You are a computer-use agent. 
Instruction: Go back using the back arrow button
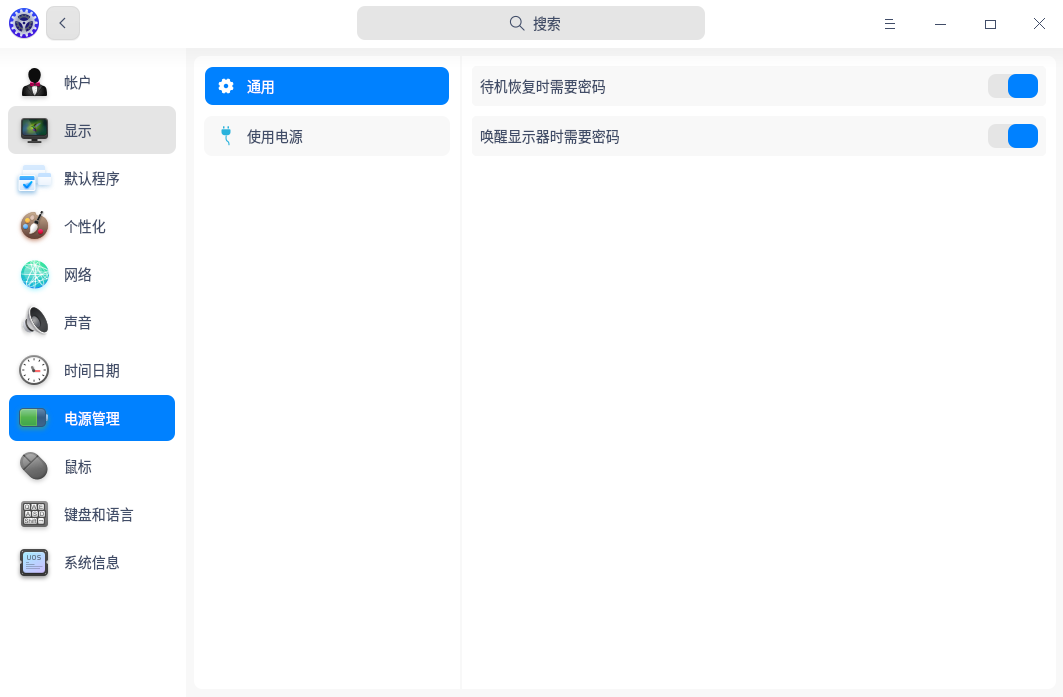[x=63, y=23]
